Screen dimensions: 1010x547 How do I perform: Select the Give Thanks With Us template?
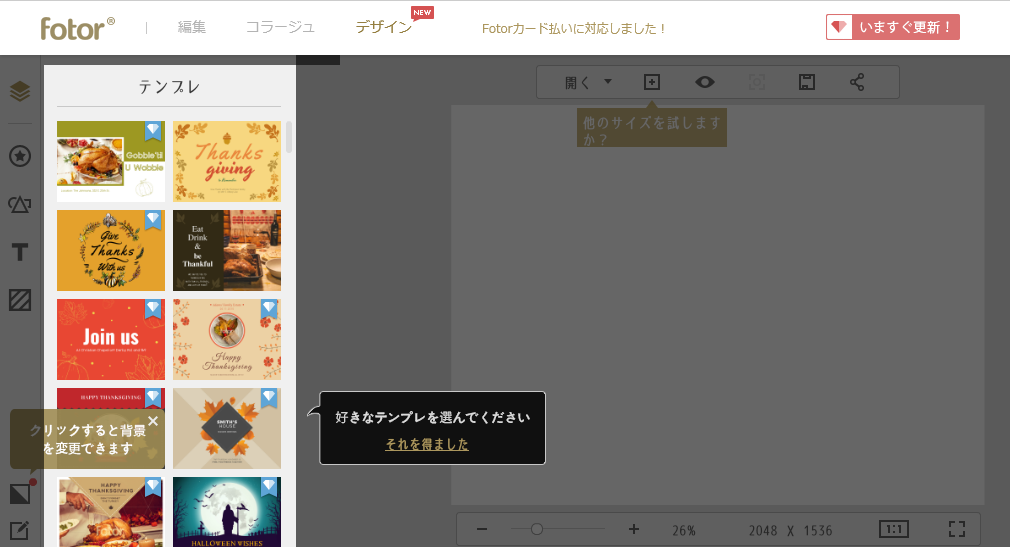111,251
